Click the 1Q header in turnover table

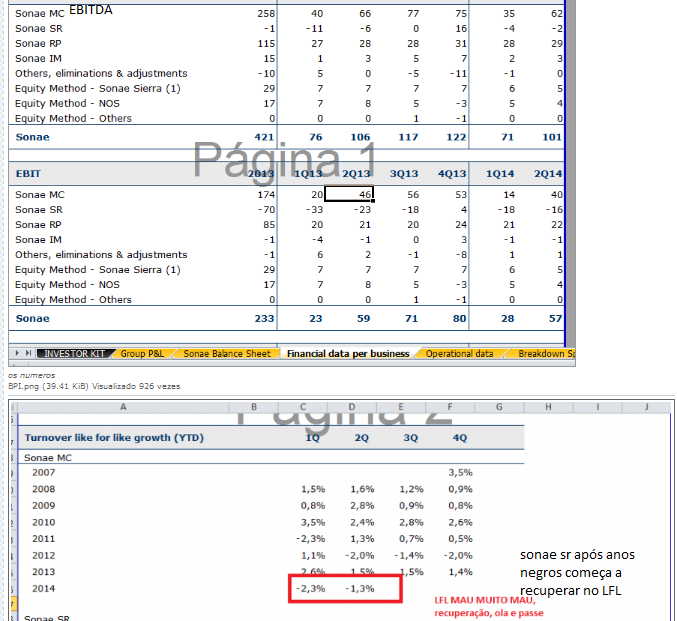[x=313, y=437]
